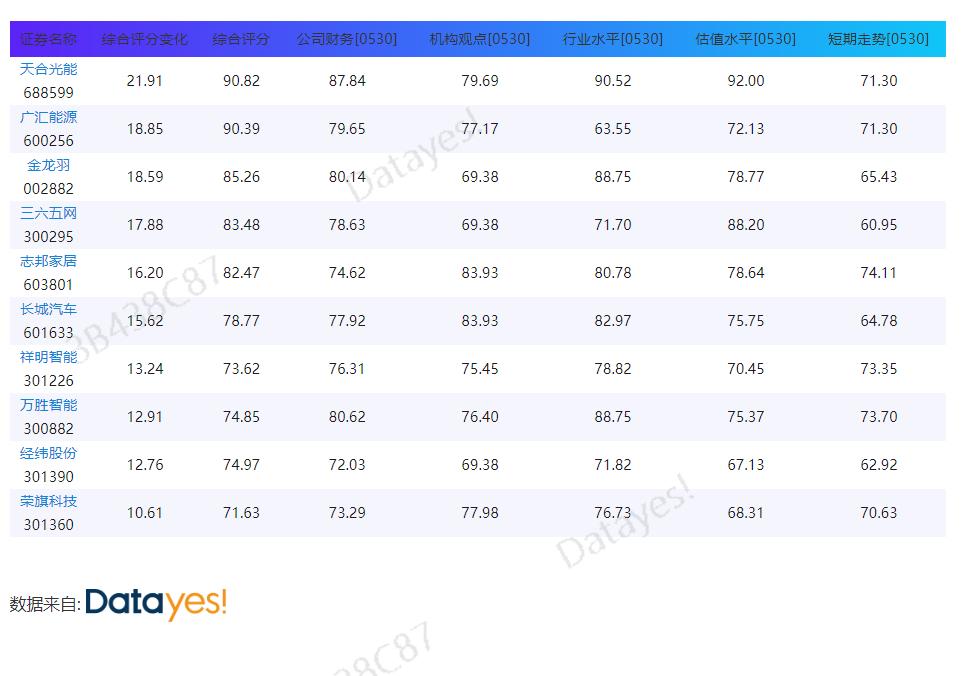Image resolution: width=961 pixels, height=676 pixels.
Task: Open the 三六五网 stock link
Action: (48, 213)
